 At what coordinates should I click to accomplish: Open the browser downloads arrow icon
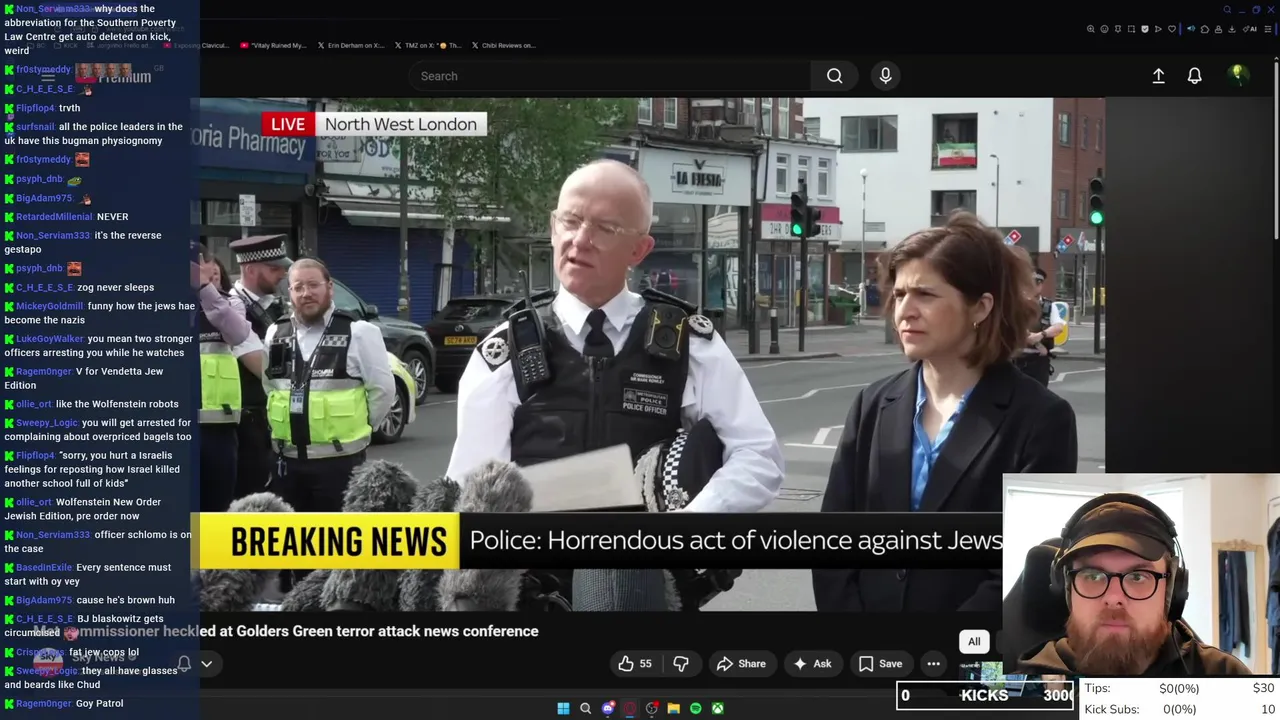[1231, 29]
